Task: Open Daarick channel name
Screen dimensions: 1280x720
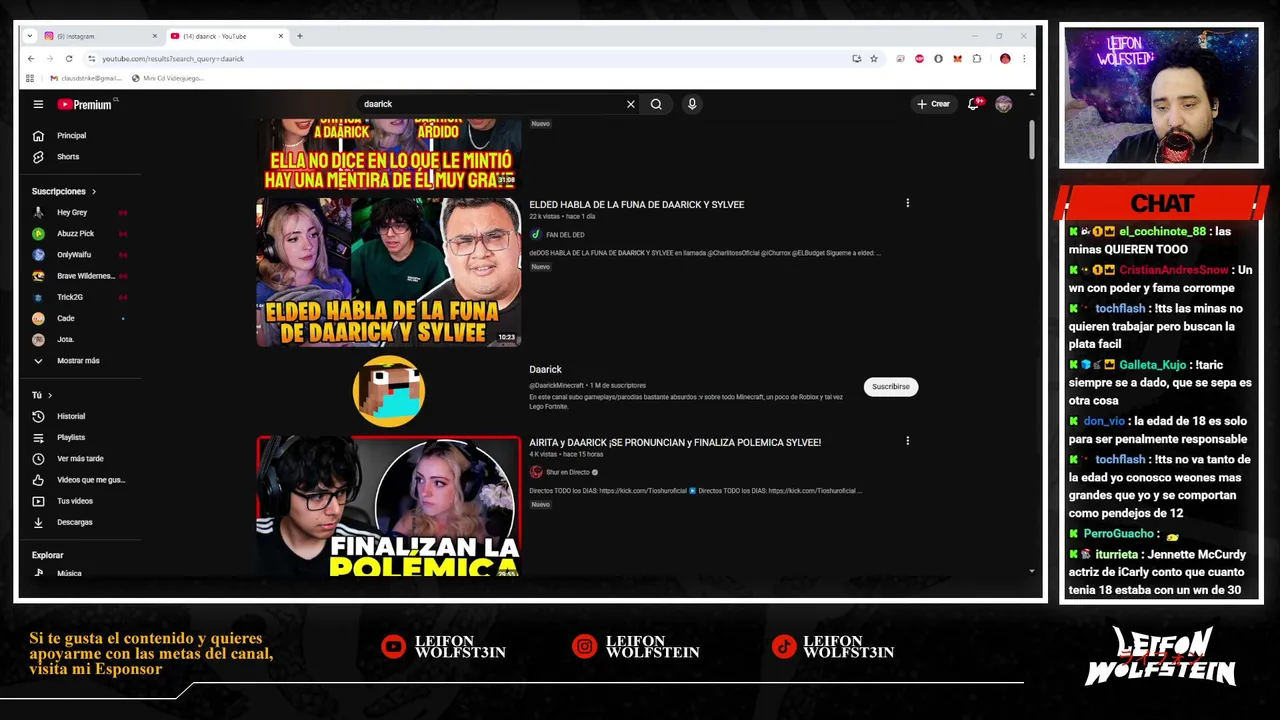Action: [545, 370]
